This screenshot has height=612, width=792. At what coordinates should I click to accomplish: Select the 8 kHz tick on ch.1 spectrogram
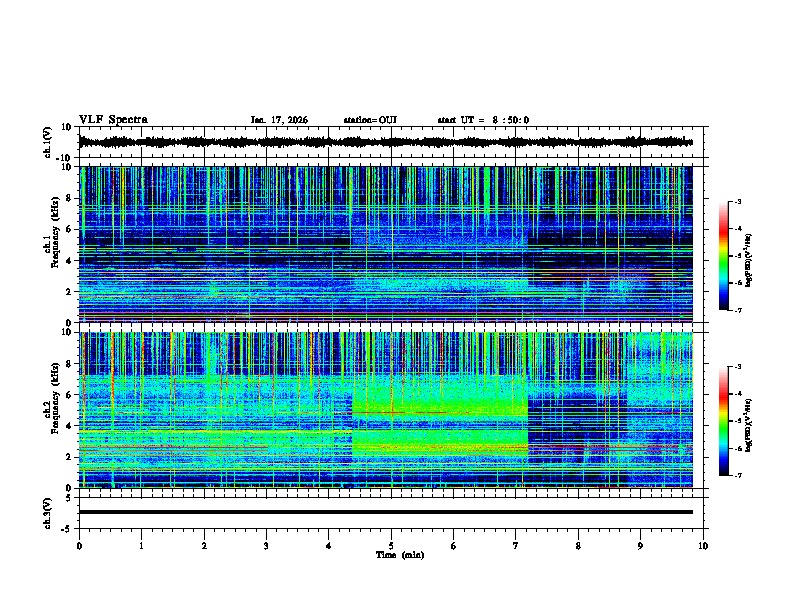pos(69,198)
